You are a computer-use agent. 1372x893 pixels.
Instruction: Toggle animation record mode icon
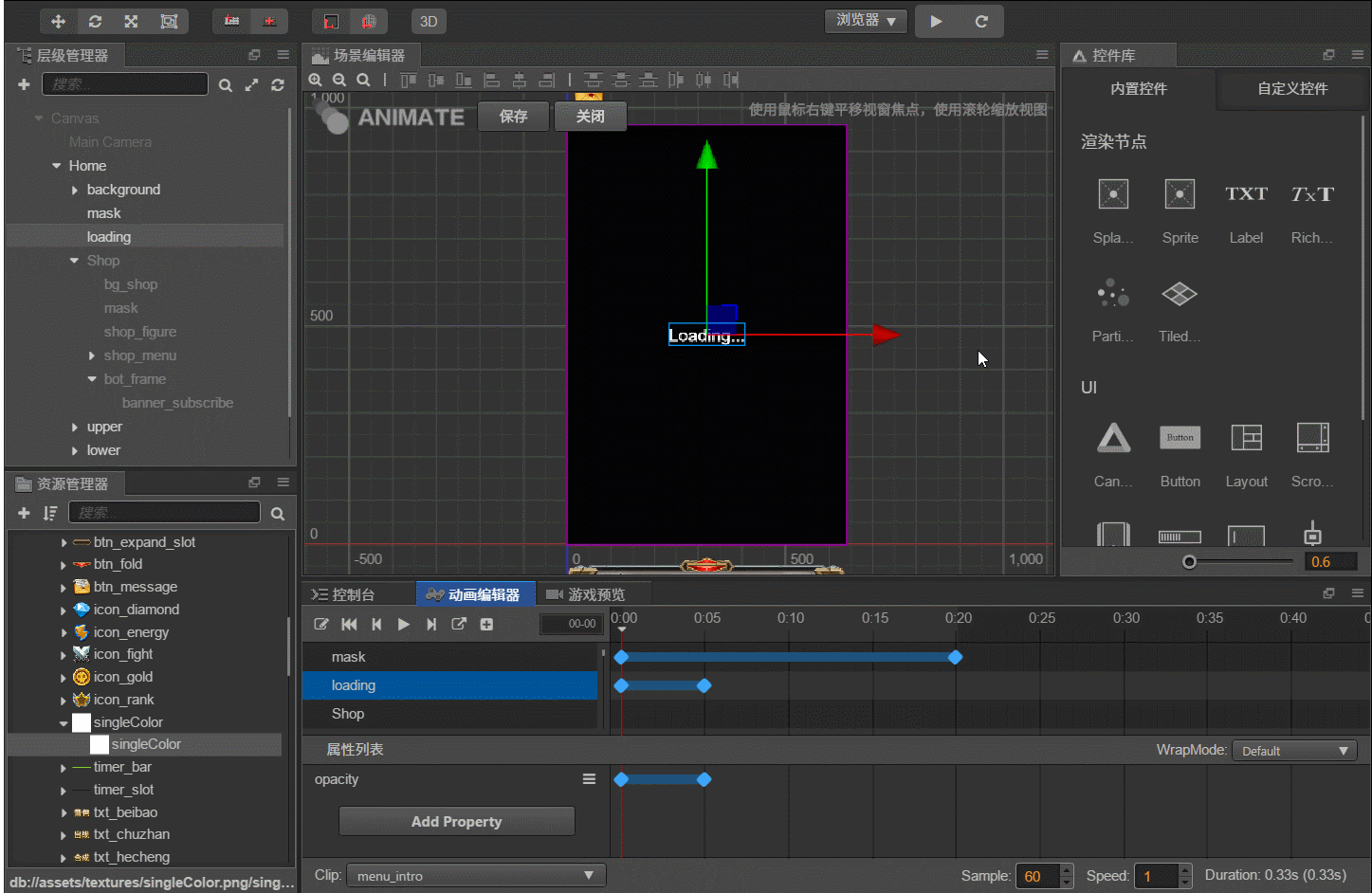coord(321,624)
